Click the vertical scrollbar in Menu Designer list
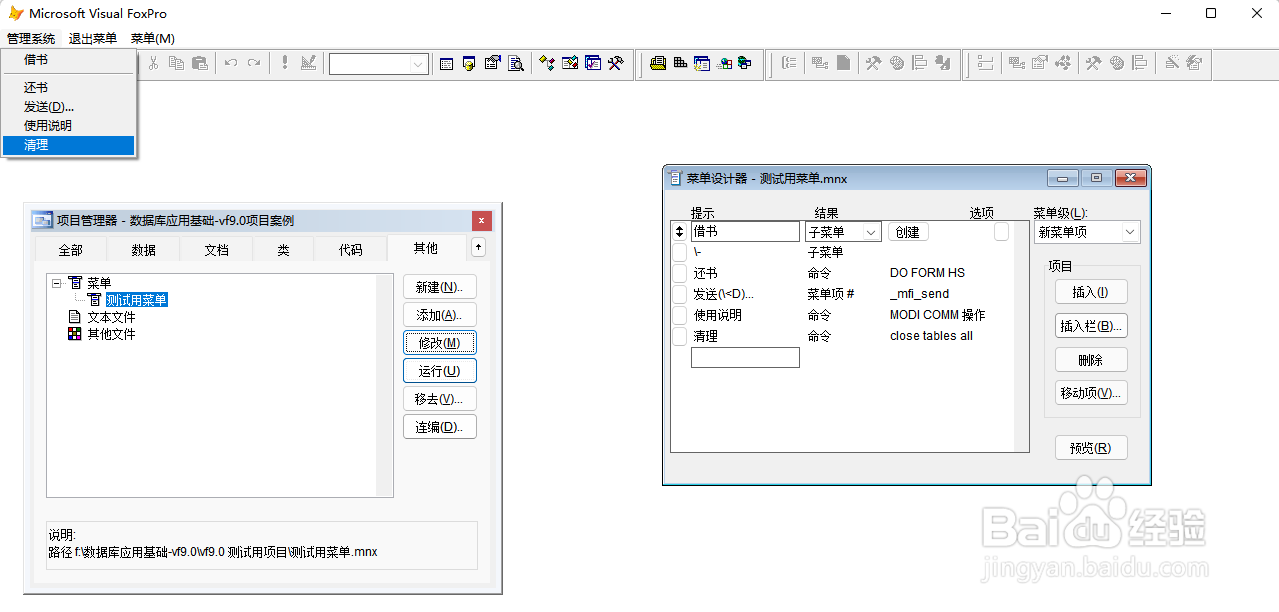The height and width of the screenshot is (612, 1279). pos(1021,336)
